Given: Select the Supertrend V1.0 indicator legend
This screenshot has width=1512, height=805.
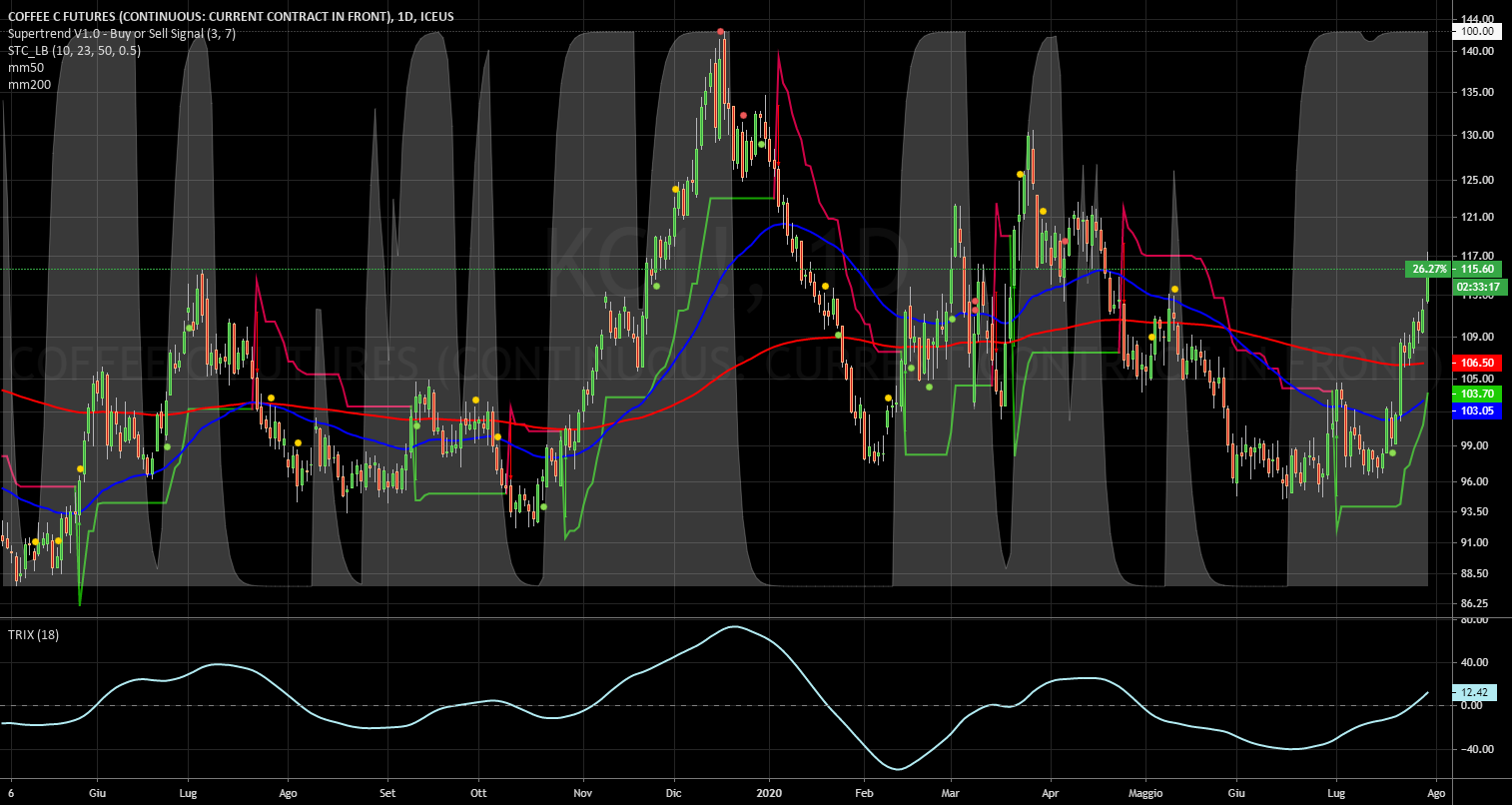Looking at the screenshot, I should 122,34.
